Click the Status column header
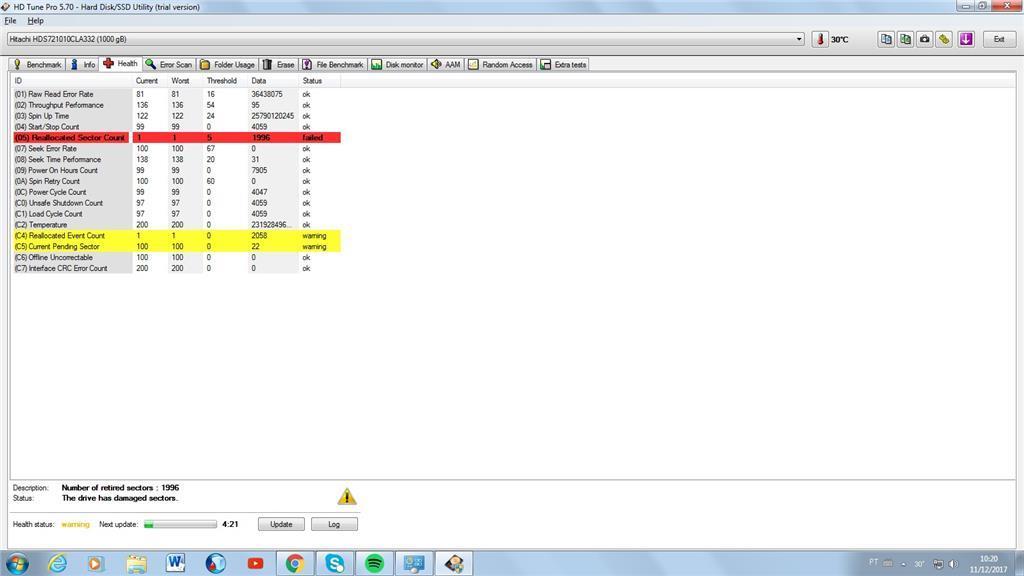The image size is (1024, 576). 320,81
